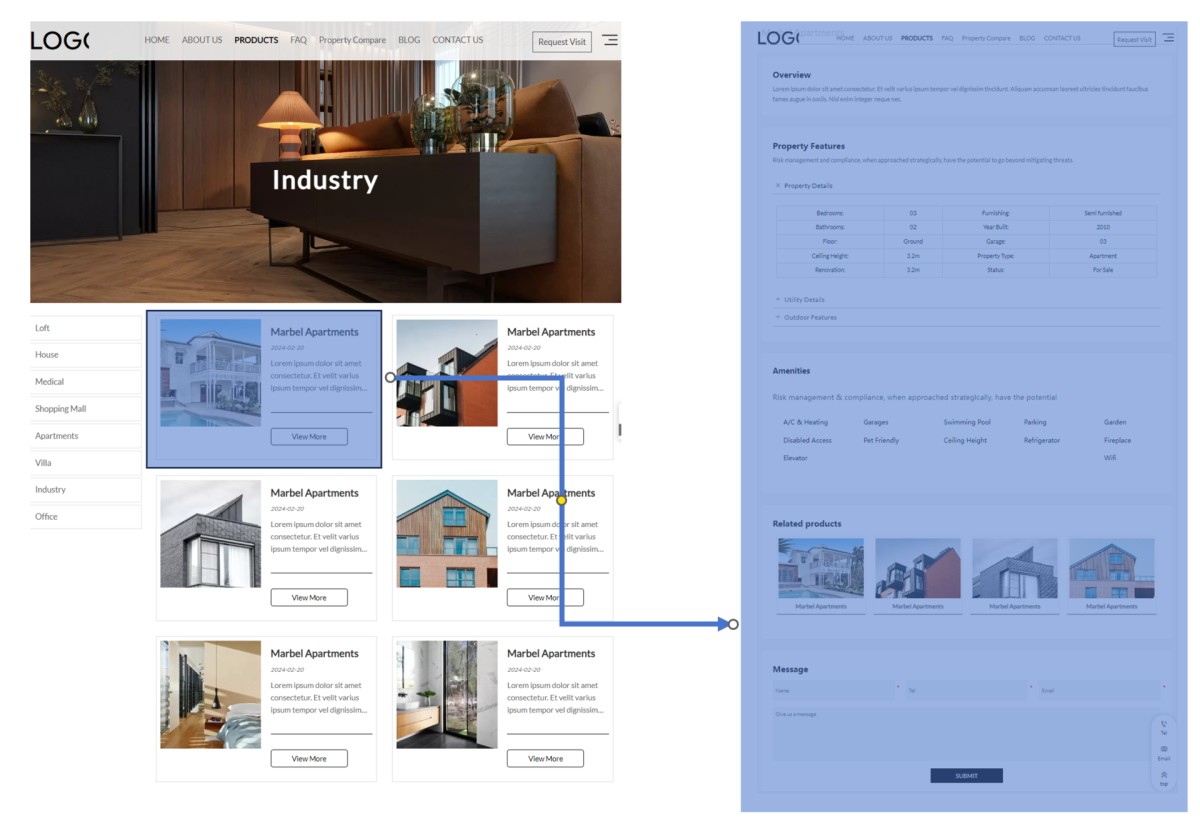The height and width of the screenshot is (825, 1200).
Task: Select the Loft category in the sidebar
Action: [x=86, y=328]
